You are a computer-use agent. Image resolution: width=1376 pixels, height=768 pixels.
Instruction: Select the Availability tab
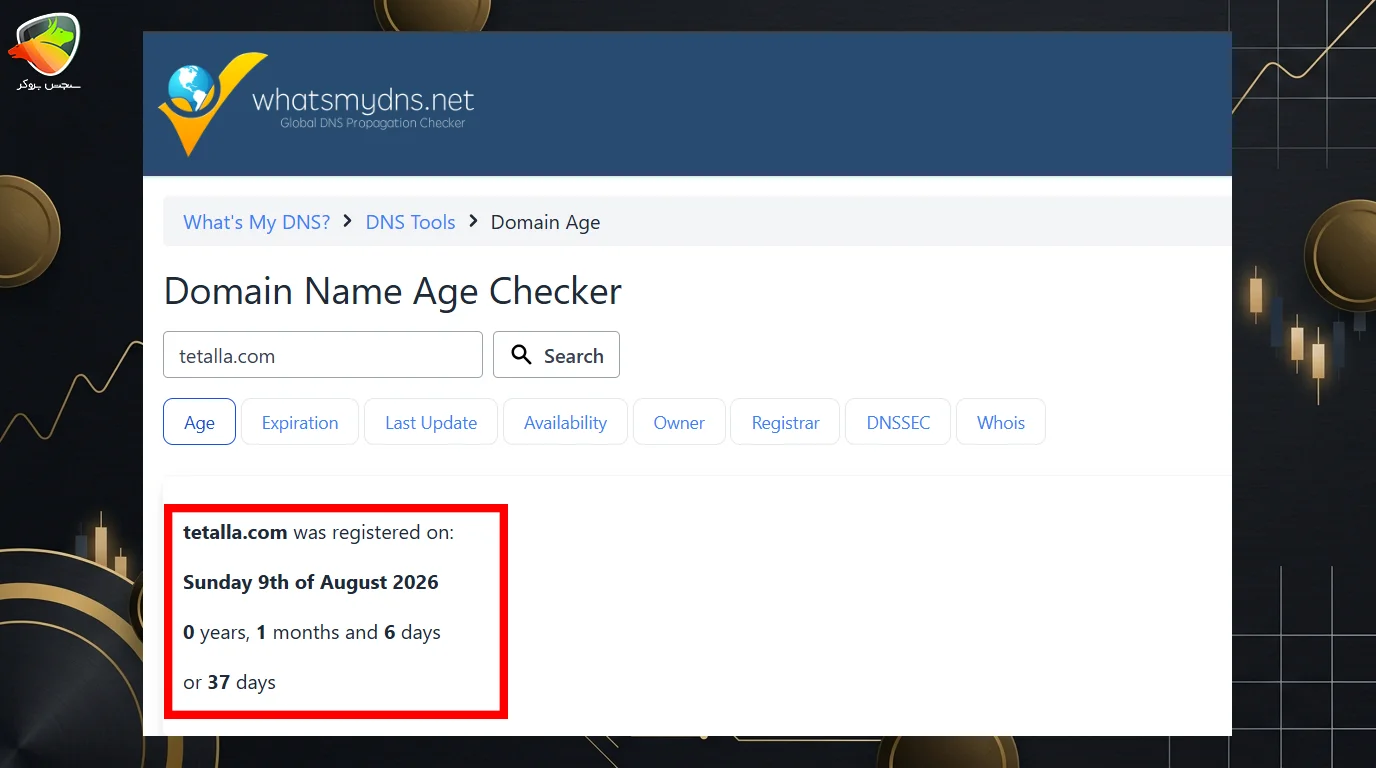point(565,422)
